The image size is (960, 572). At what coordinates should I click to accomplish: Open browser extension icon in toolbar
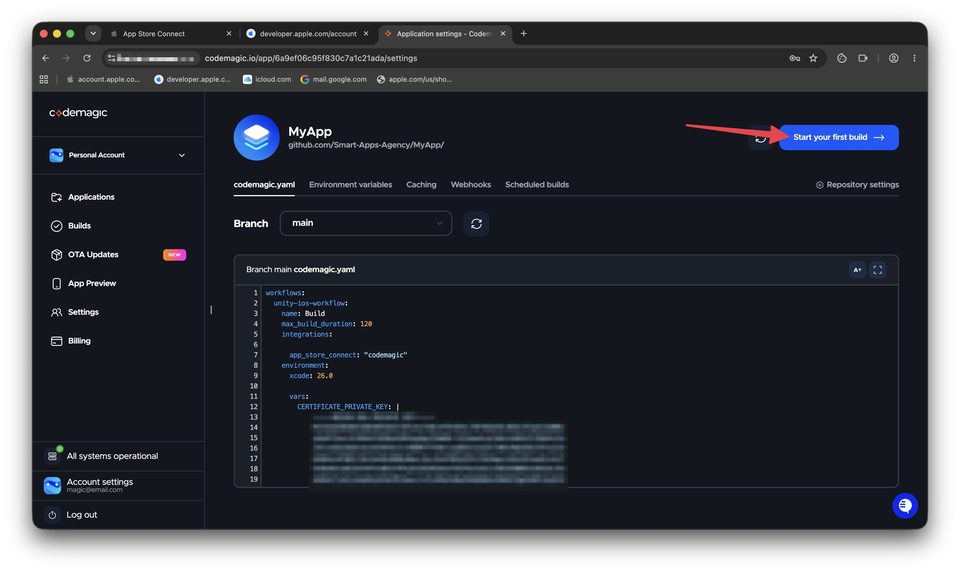(842, 58)
